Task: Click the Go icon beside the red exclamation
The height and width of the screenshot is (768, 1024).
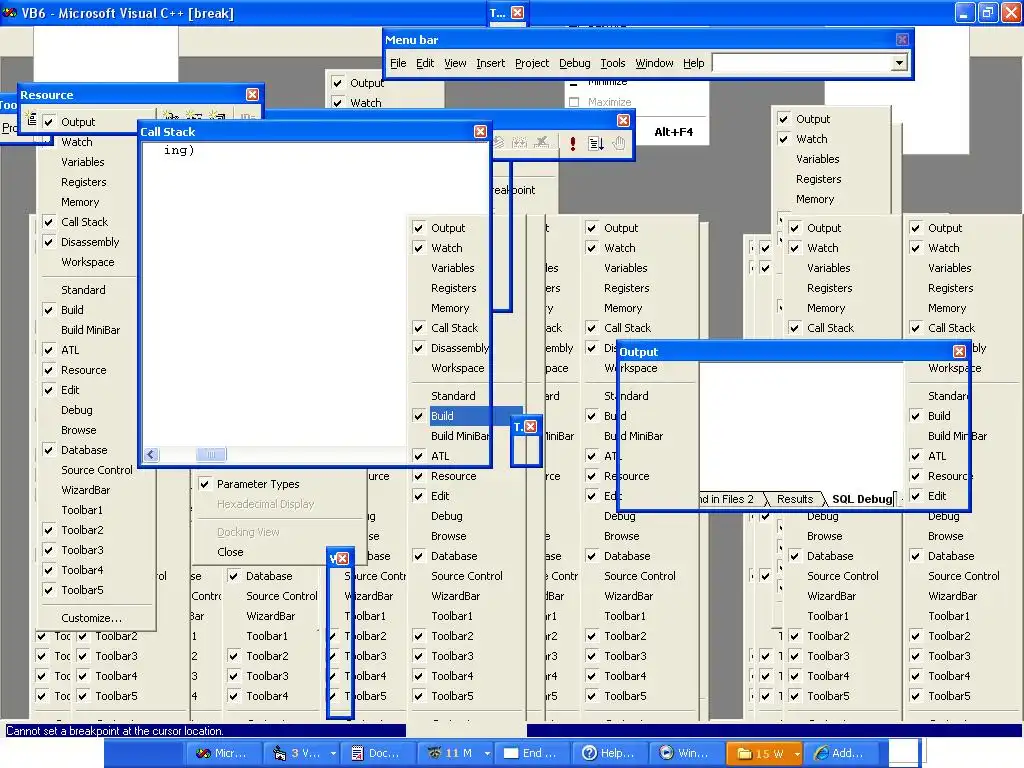Action: pos(596,143)
